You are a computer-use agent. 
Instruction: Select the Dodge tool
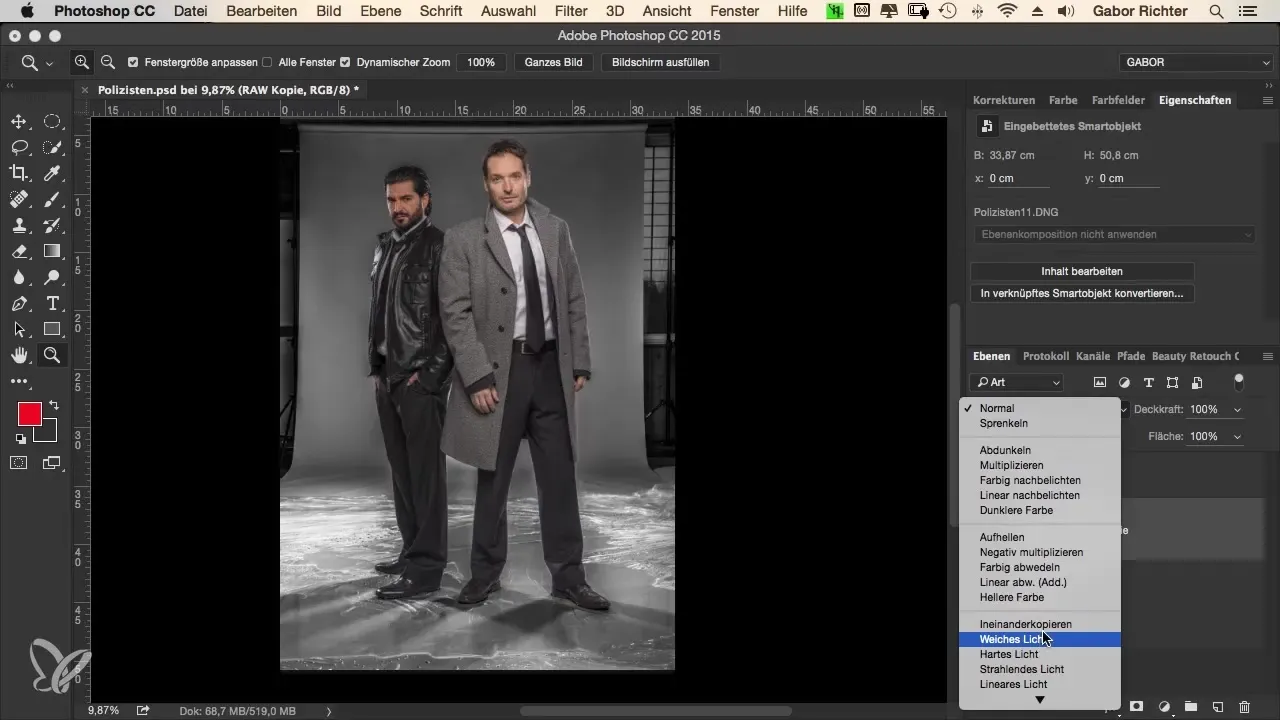52,278
